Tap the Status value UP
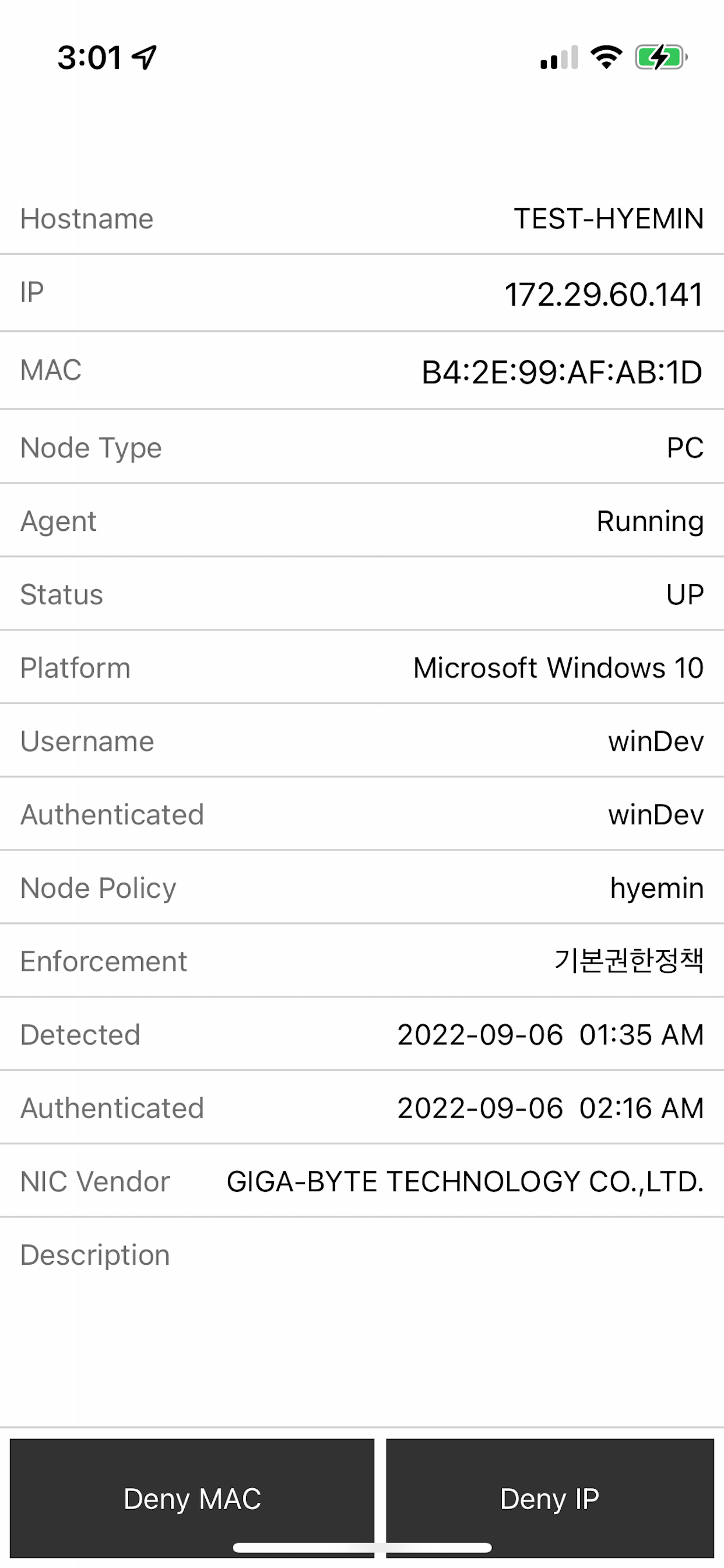This screenshot has width=724, height=1568. (x=685, y=594)
